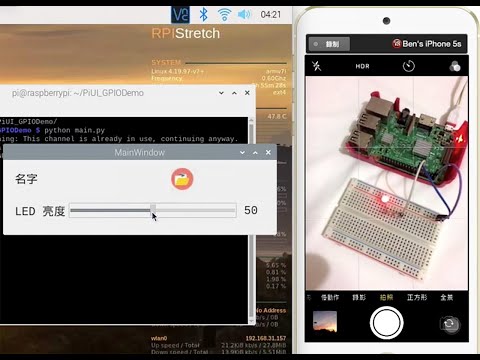Tap the camera shutter button
The height and width of the screenshot is (360, 480).
387,323
